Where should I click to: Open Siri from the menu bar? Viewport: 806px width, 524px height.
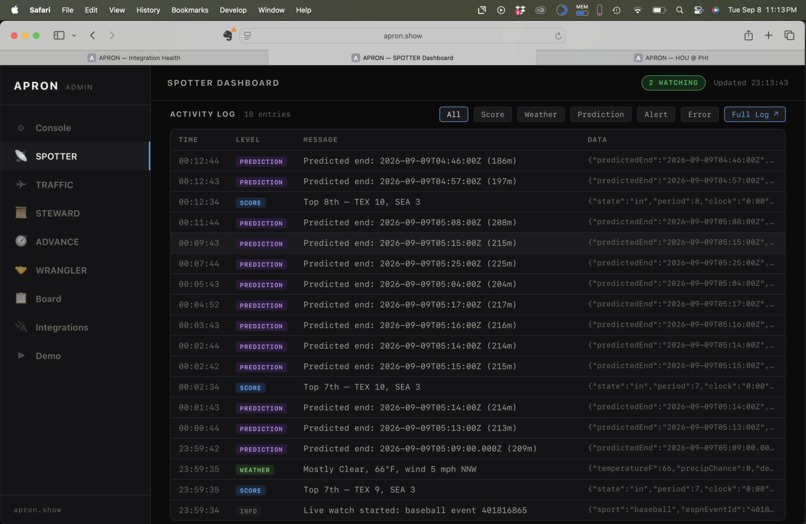tap(716, 10)
